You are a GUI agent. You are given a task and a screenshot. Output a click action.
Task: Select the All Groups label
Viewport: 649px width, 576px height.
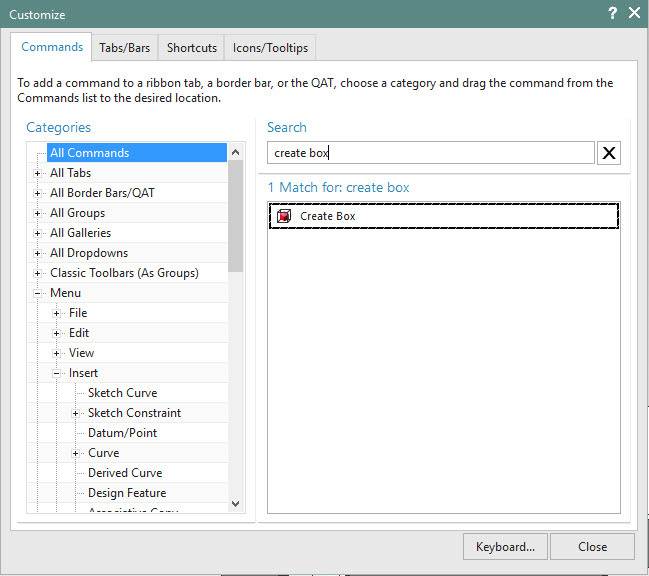pyautogui.click(x=77, y=213)
